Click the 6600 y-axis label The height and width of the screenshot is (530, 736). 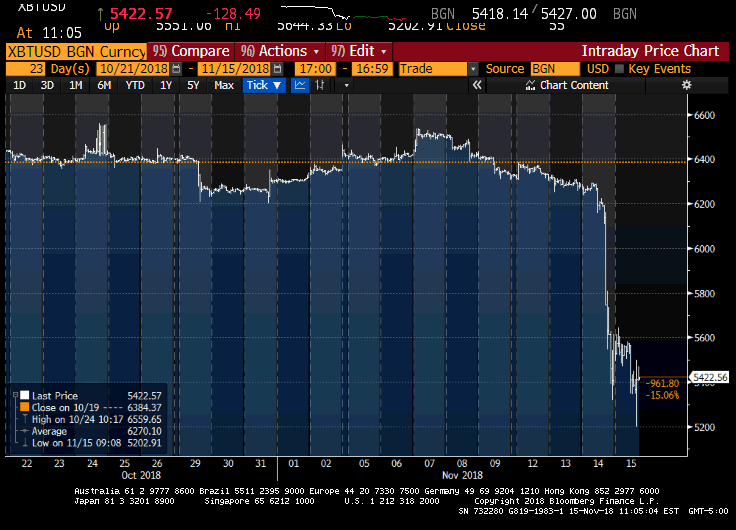tap(704, 115)
